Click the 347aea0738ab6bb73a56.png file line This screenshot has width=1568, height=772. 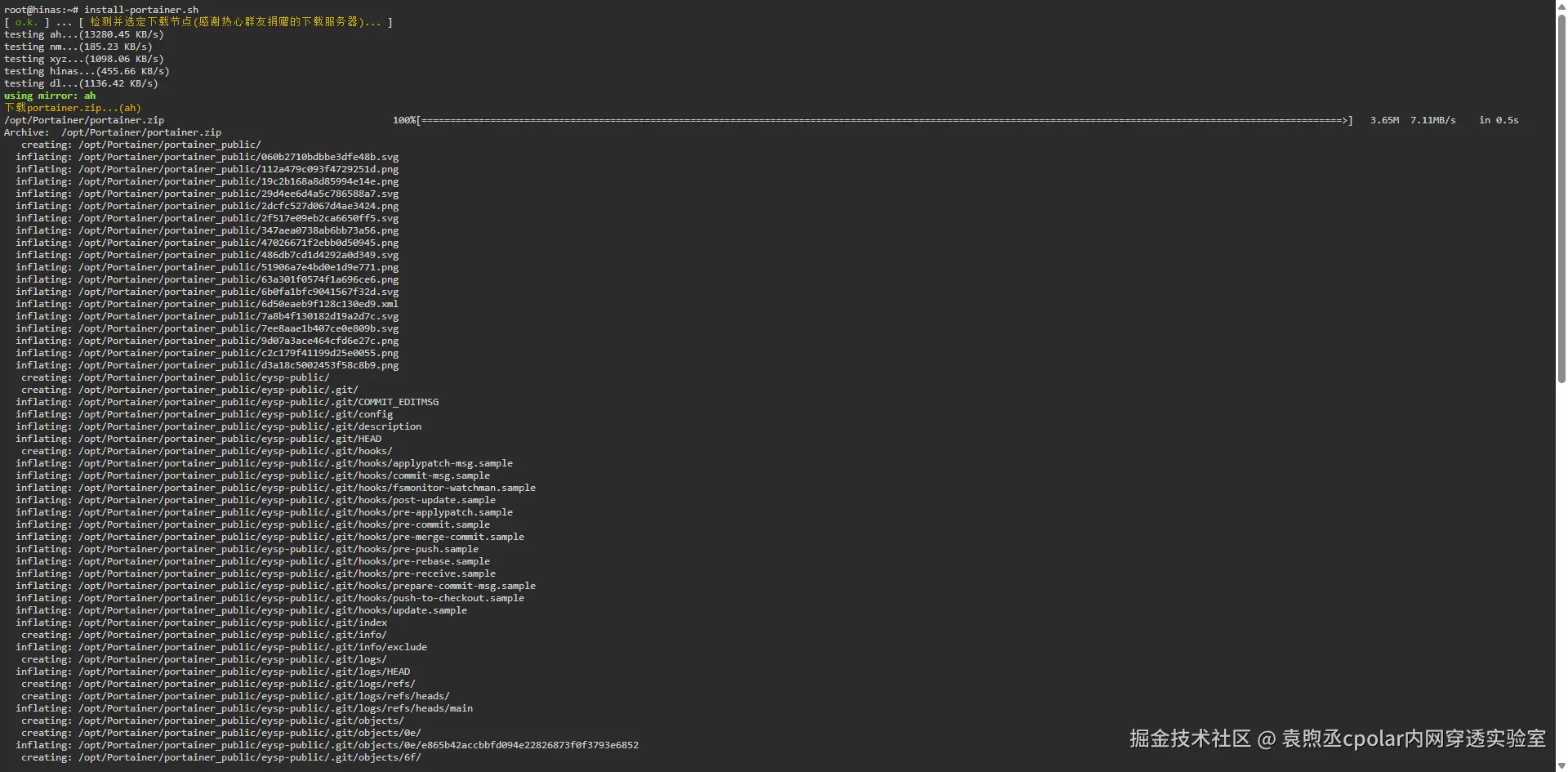tap(207, 230)
